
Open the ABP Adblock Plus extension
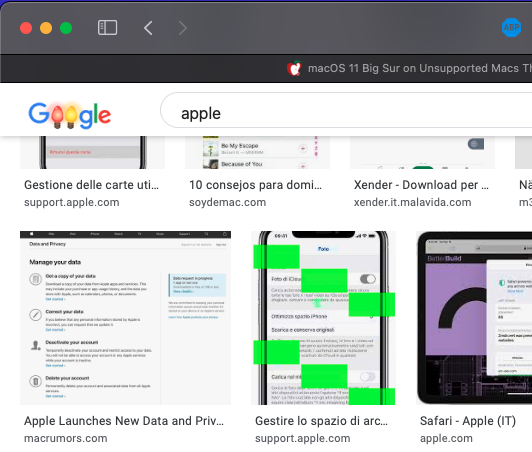point(511,27)
